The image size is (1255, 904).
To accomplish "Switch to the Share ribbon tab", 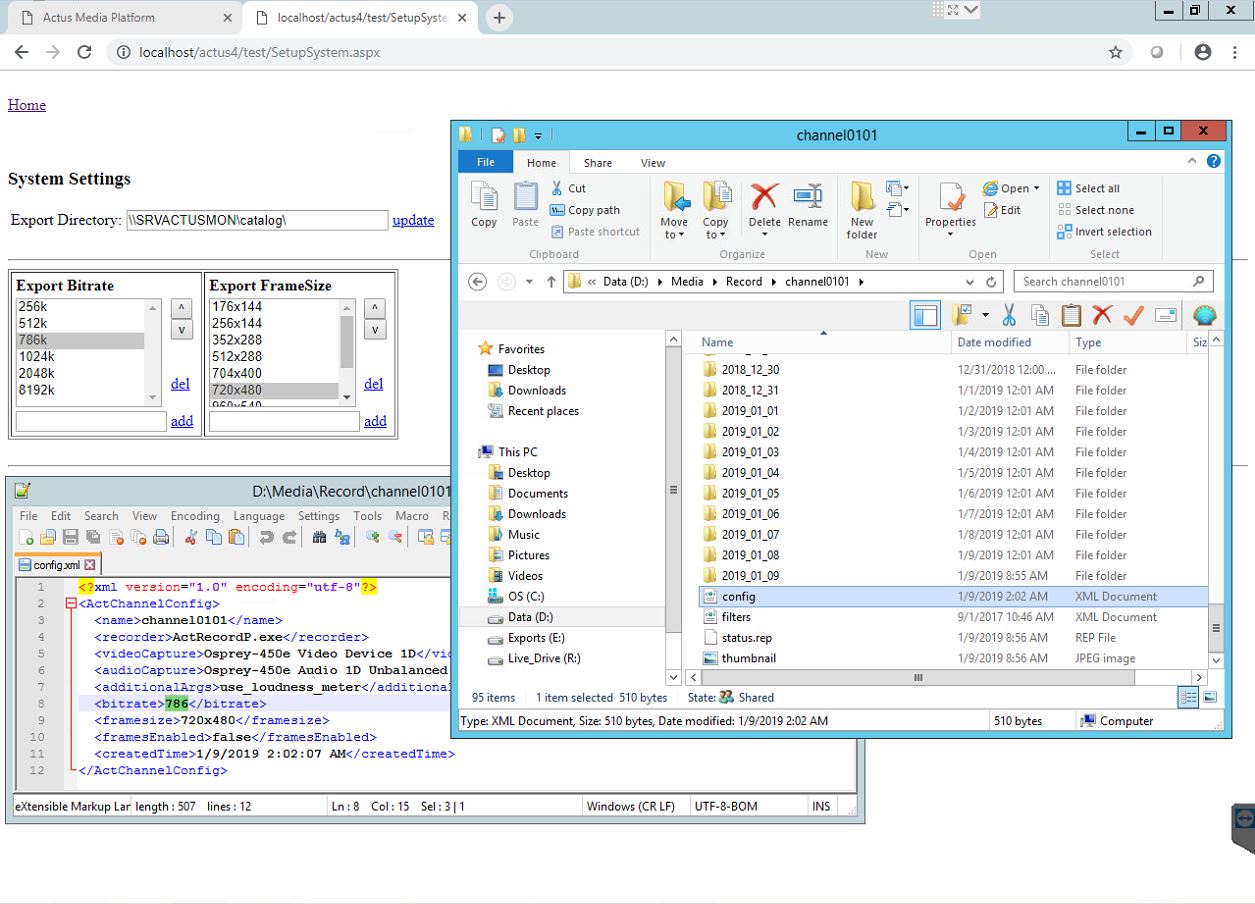I will [x=598, y=163].
